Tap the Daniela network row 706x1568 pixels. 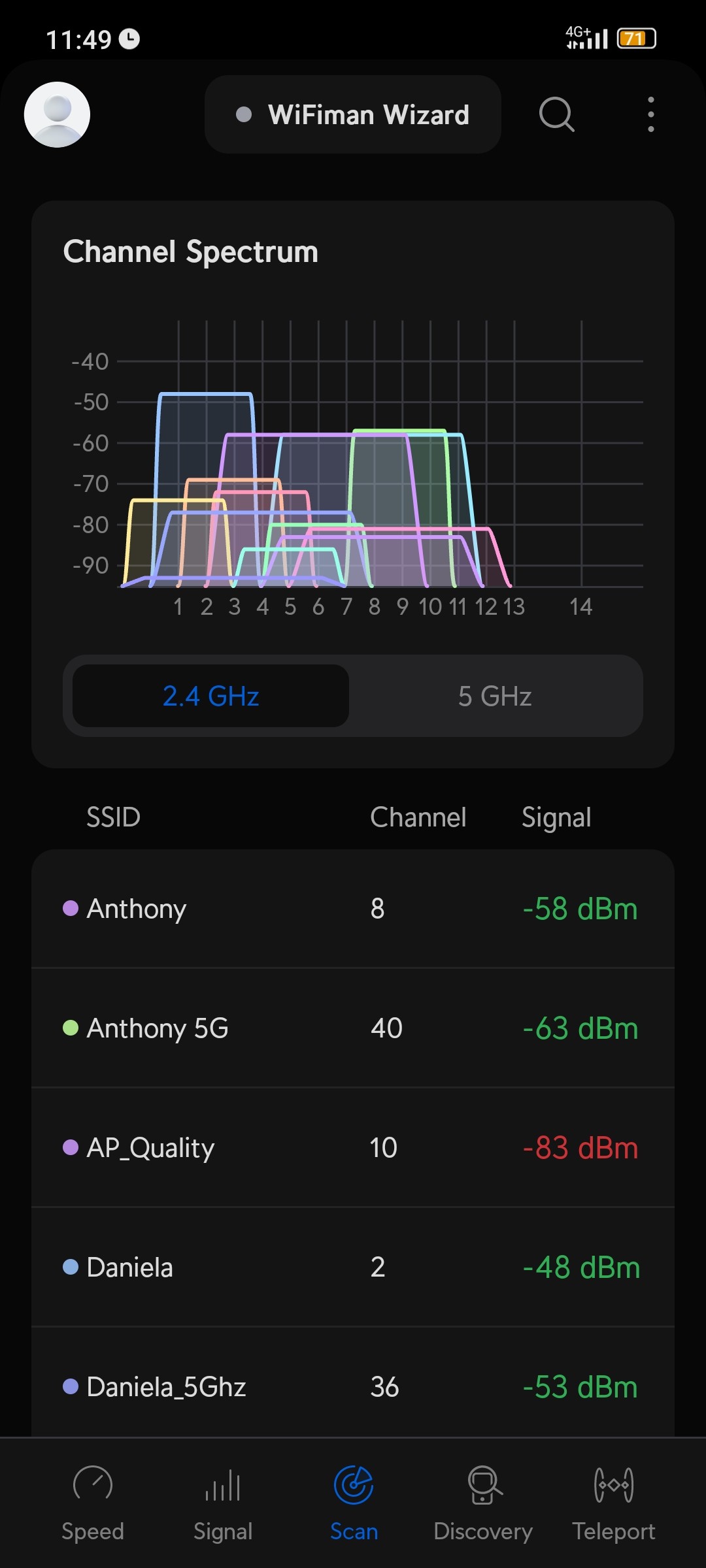353,1267
